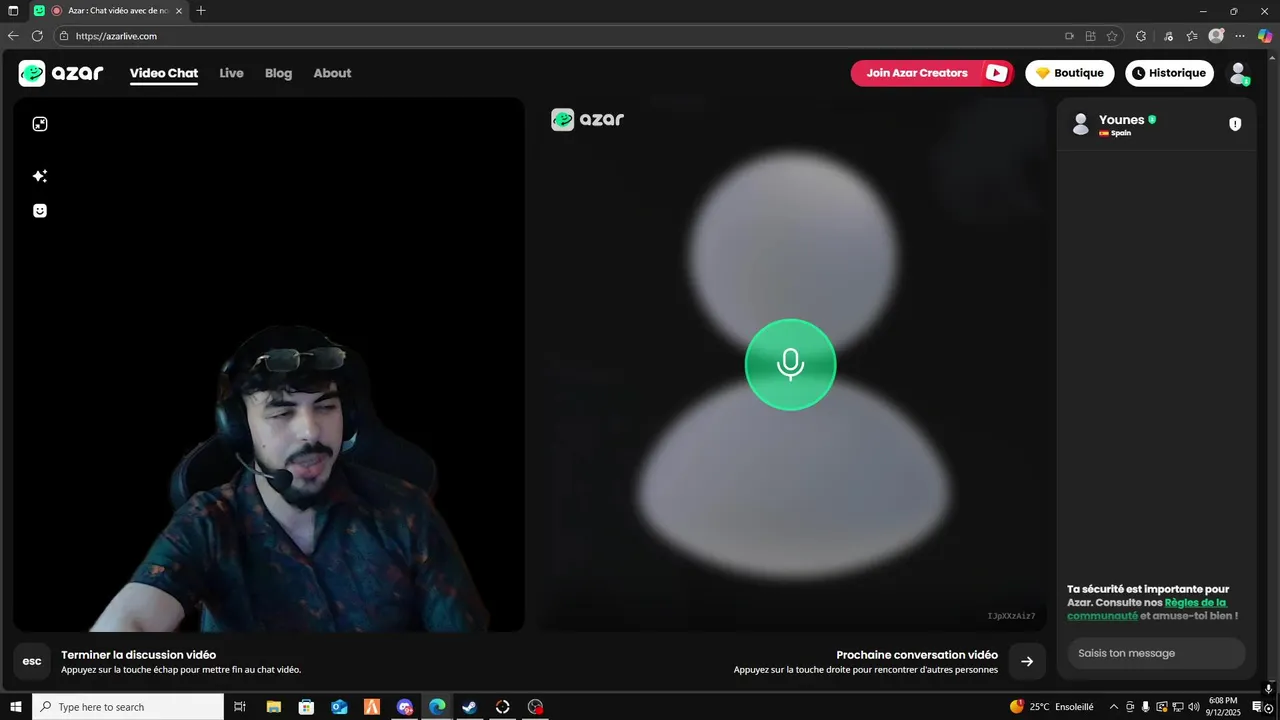Open the tab actions menu icon

point(13,11)
